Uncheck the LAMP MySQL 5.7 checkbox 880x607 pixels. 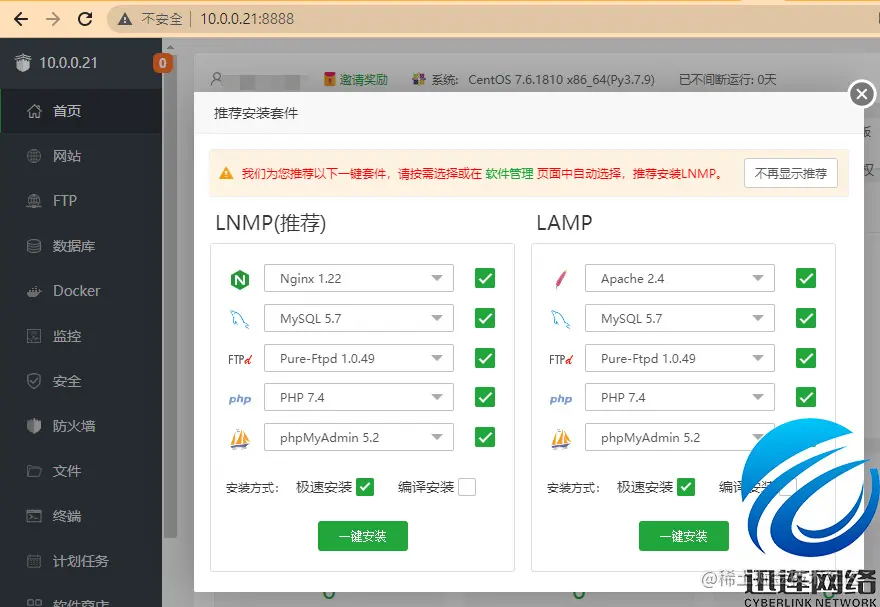click(x=806, y=318)
